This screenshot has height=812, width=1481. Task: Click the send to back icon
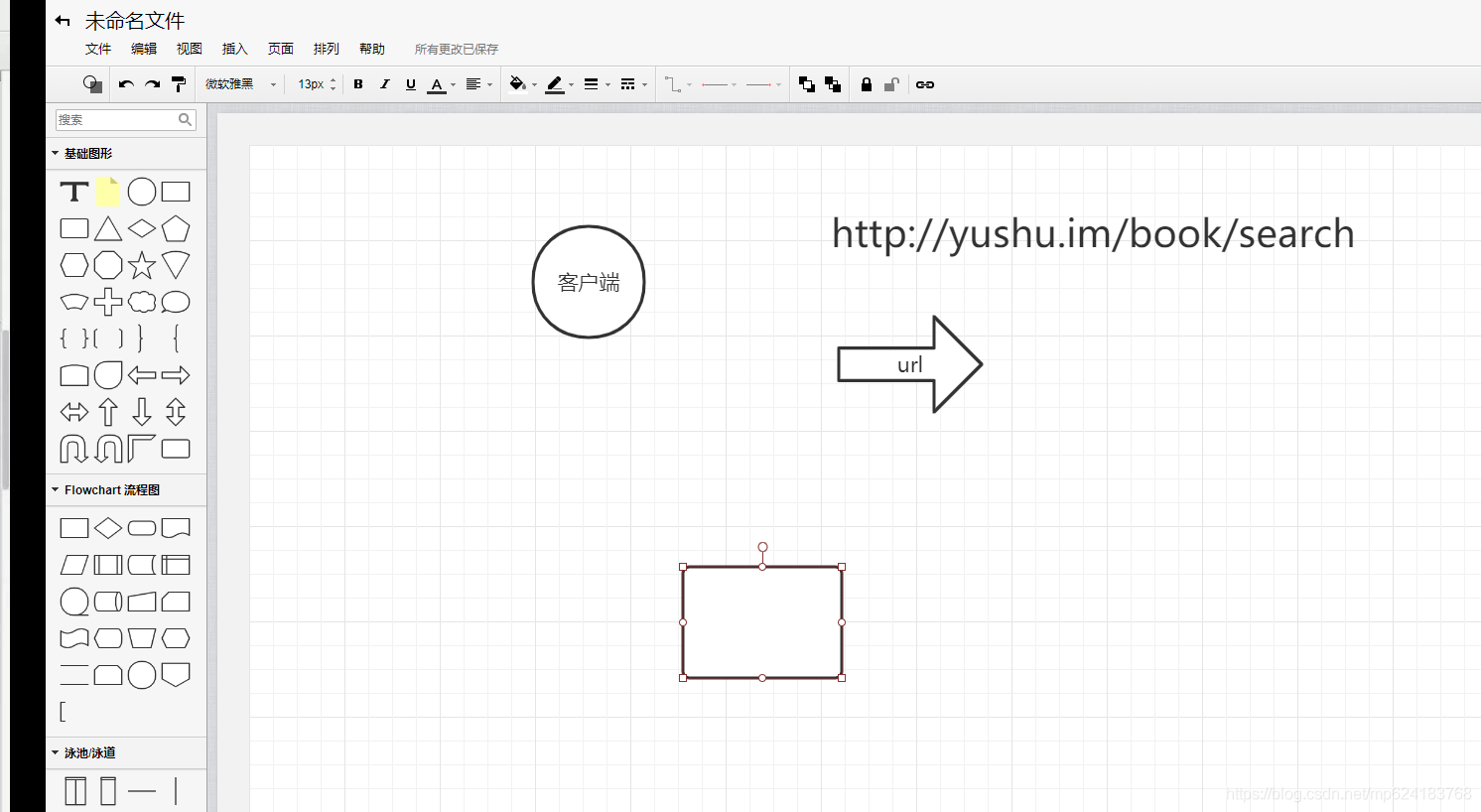pos(833,84)
